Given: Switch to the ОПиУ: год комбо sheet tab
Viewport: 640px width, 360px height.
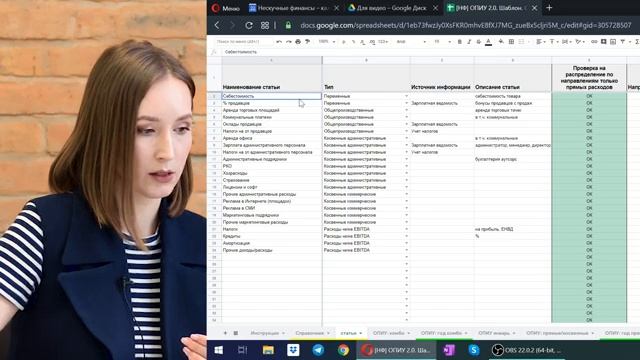Looking at the screenshot, I should point(444,333).
